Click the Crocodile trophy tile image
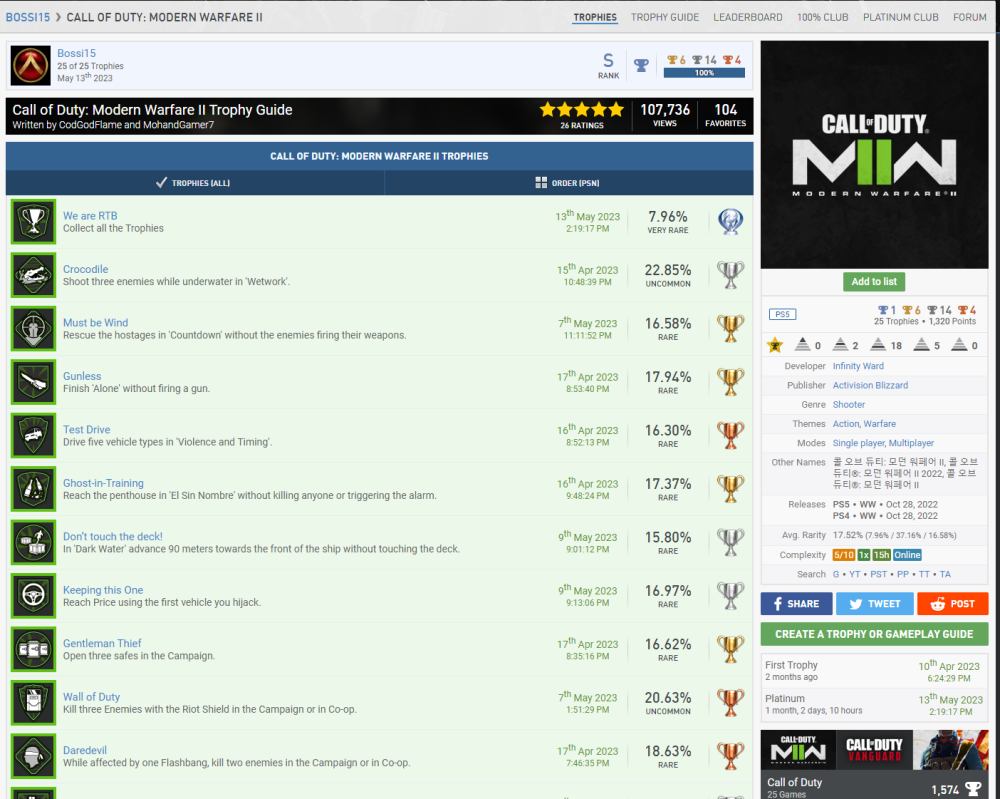Screen dimensions: 1000x799 (x=33, y=275)
